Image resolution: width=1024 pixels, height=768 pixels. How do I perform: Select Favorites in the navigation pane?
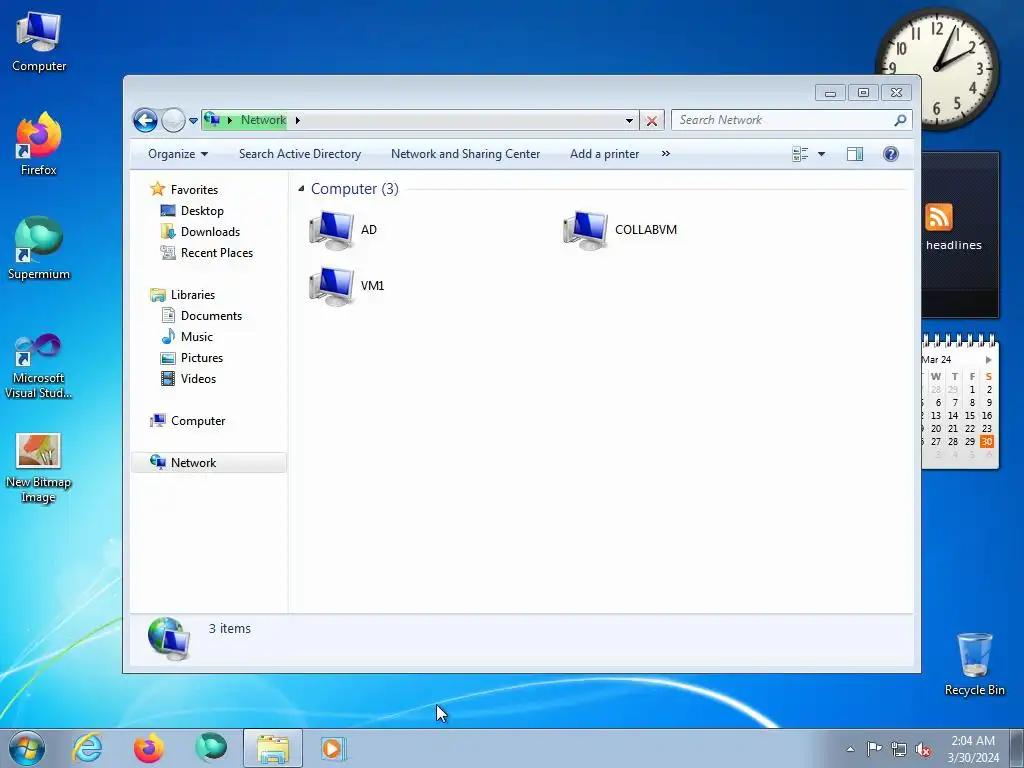(x=194, y=189)
